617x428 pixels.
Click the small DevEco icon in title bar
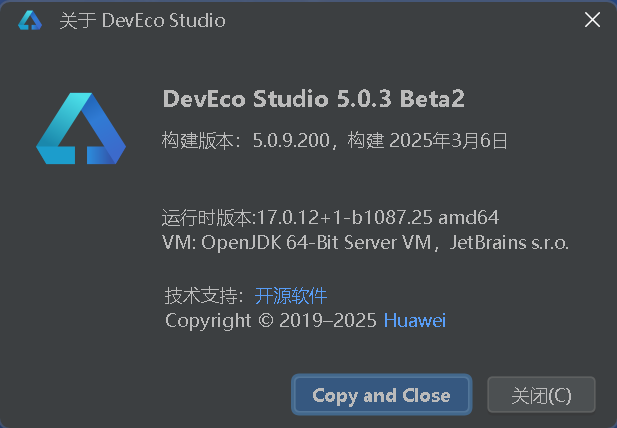pos(30,20)
